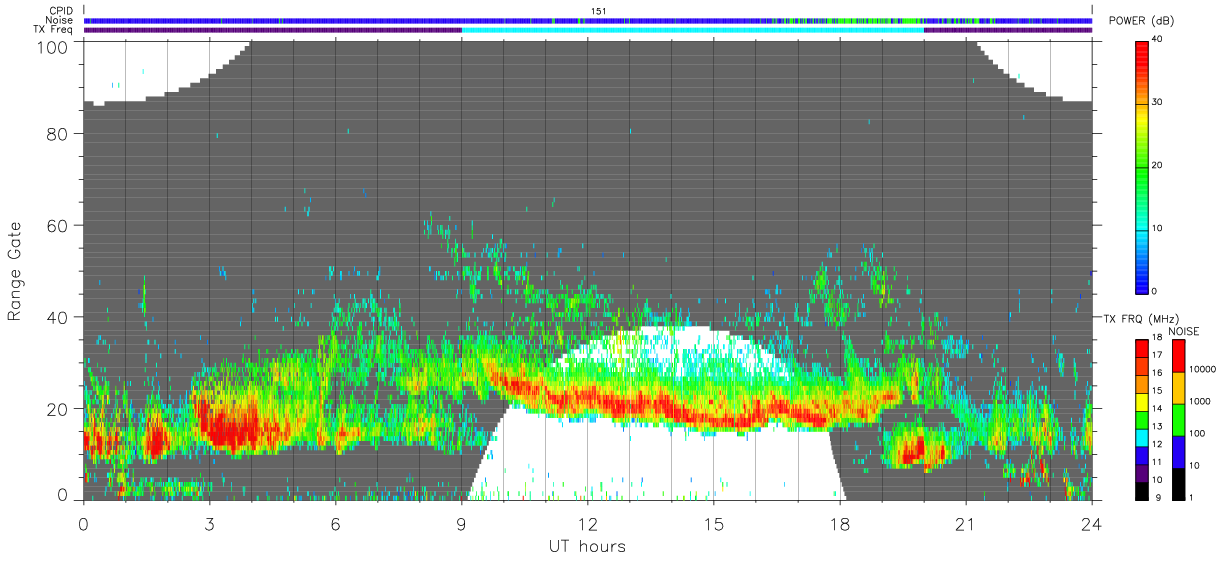
Task: Click the 21 tick on UT axis
Action: tap(966, 523)
